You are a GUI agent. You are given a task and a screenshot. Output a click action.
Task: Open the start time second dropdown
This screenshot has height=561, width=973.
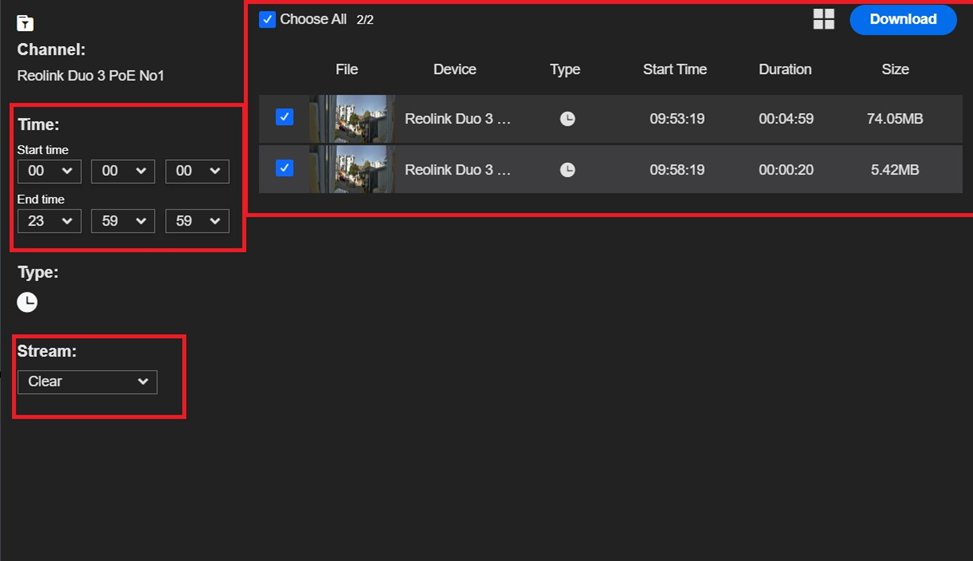coord(197,171)
